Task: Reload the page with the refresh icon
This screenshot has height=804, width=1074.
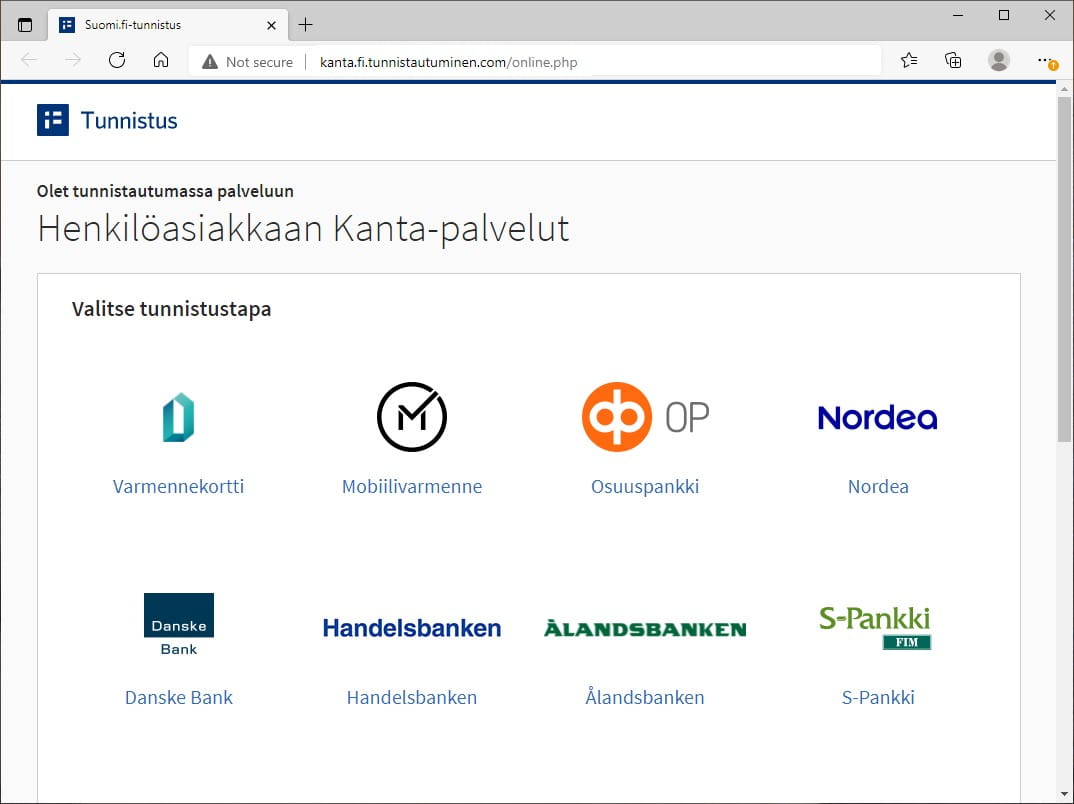Action: coord(117,60)
